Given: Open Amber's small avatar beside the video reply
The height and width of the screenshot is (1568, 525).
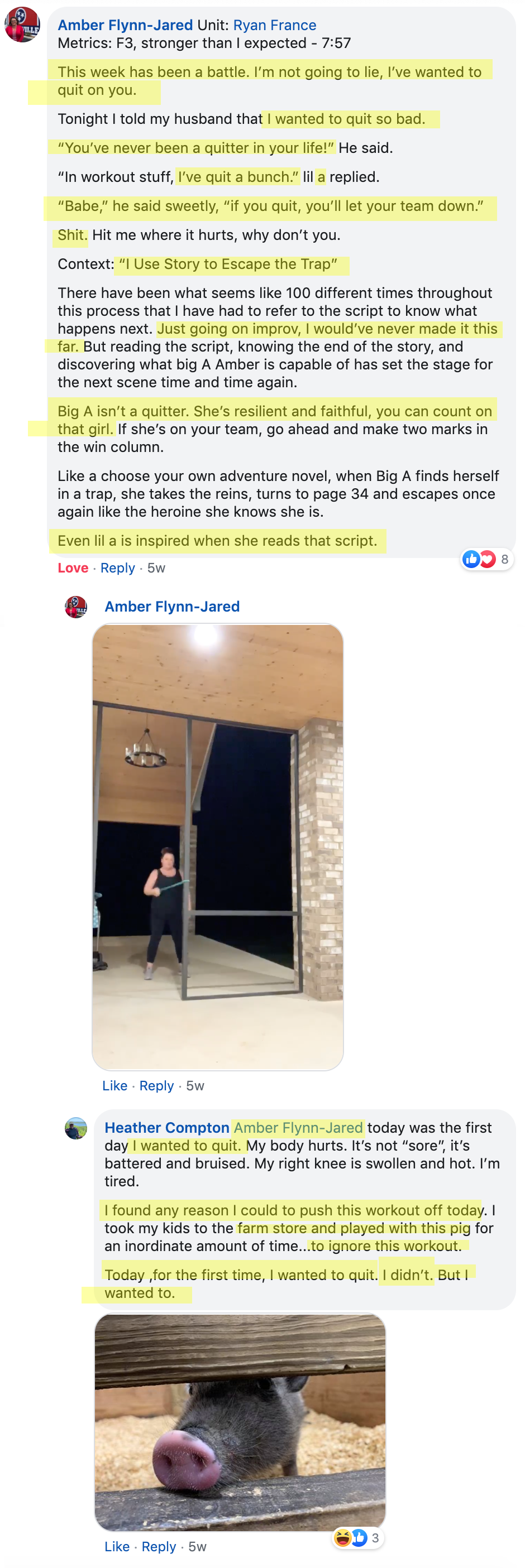Looking at the screenshot, I should (x=75, y=606).
